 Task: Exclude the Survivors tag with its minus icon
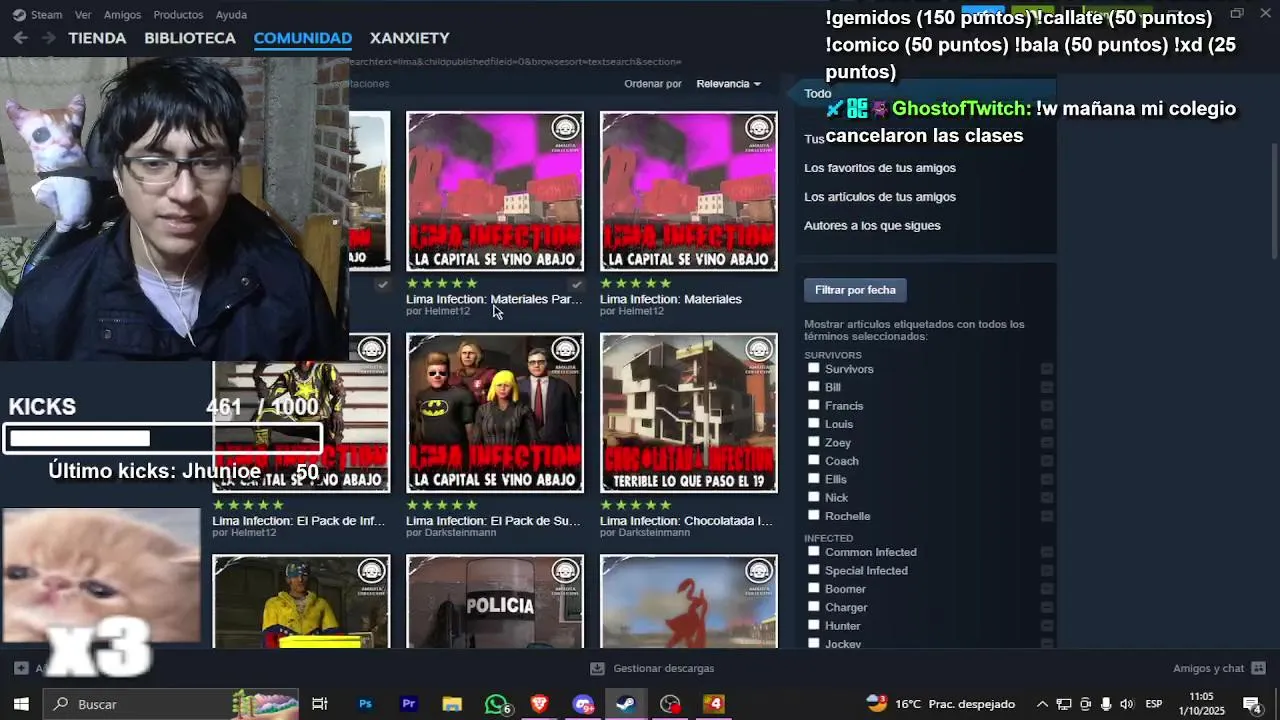click(1047, 369)
